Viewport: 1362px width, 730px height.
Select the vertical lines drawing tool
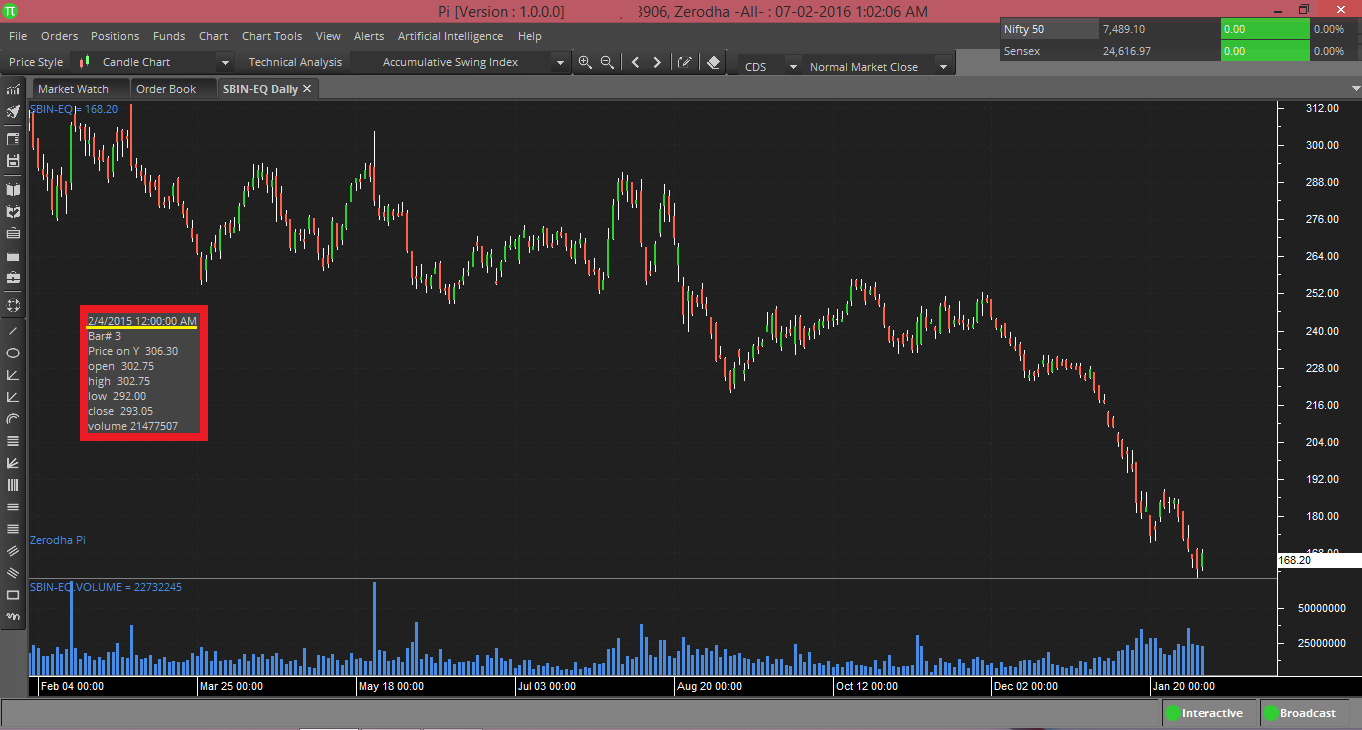pyautogui.click(x=13, y=485)
